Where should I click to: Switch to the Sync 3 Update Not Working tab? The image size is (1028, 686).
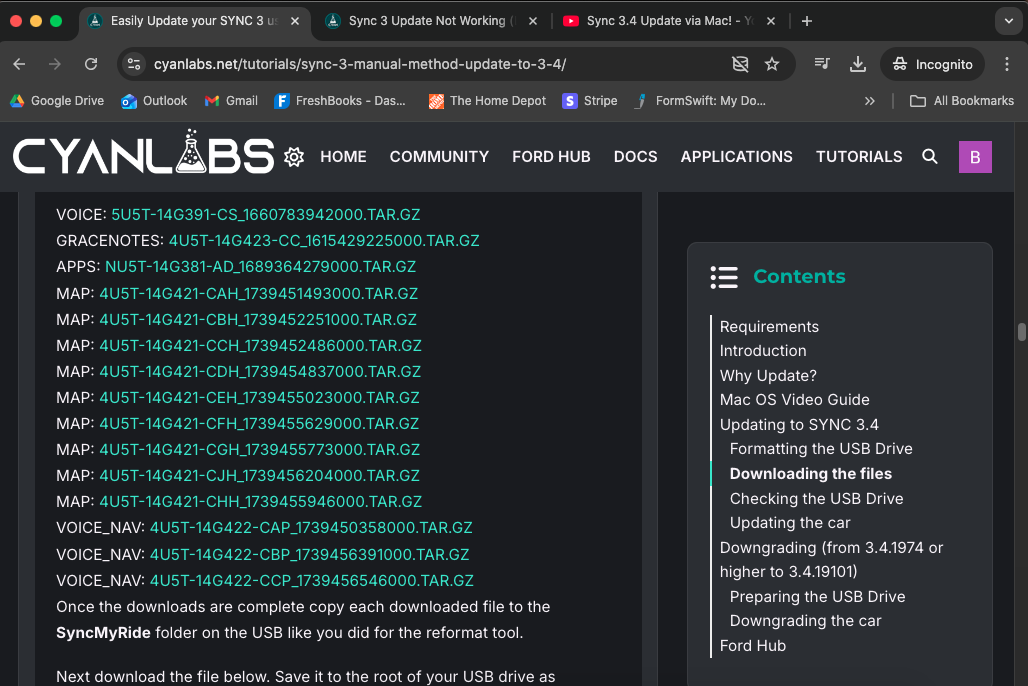point(430,21)
